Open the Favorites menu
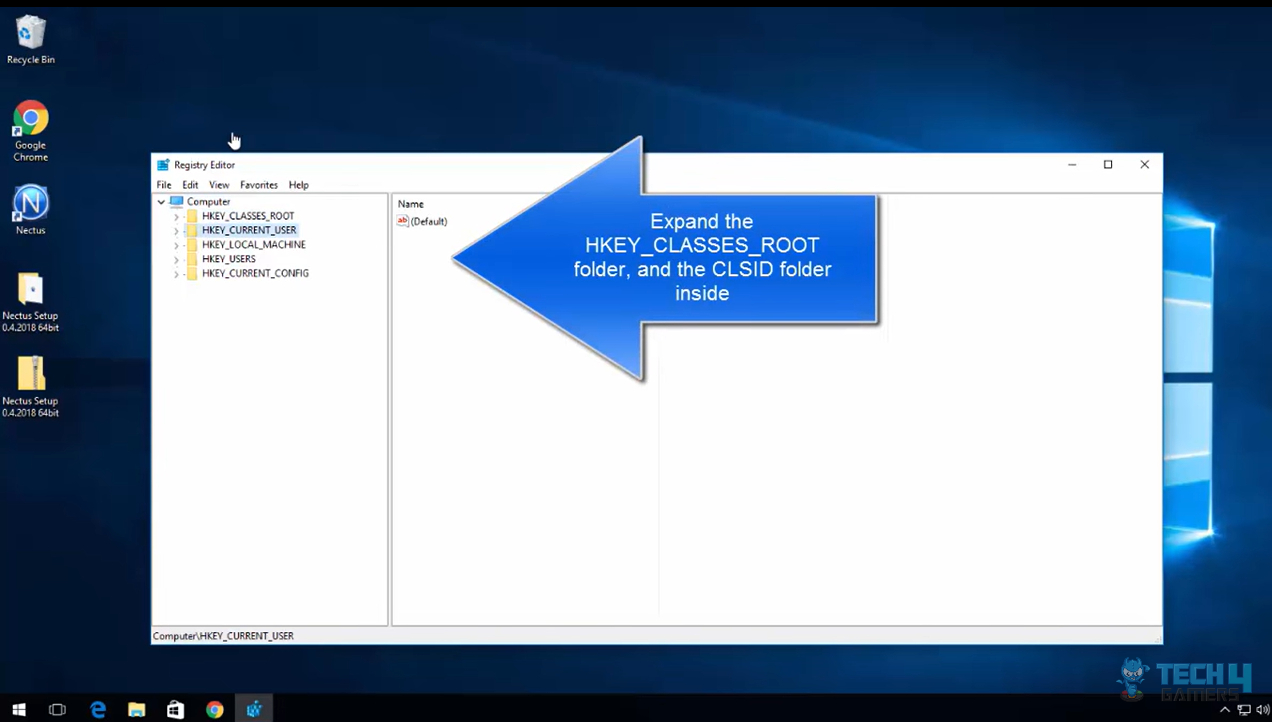Image resolution: width=1272 pixels, height=722 pixels. click(x=258, y=184)
